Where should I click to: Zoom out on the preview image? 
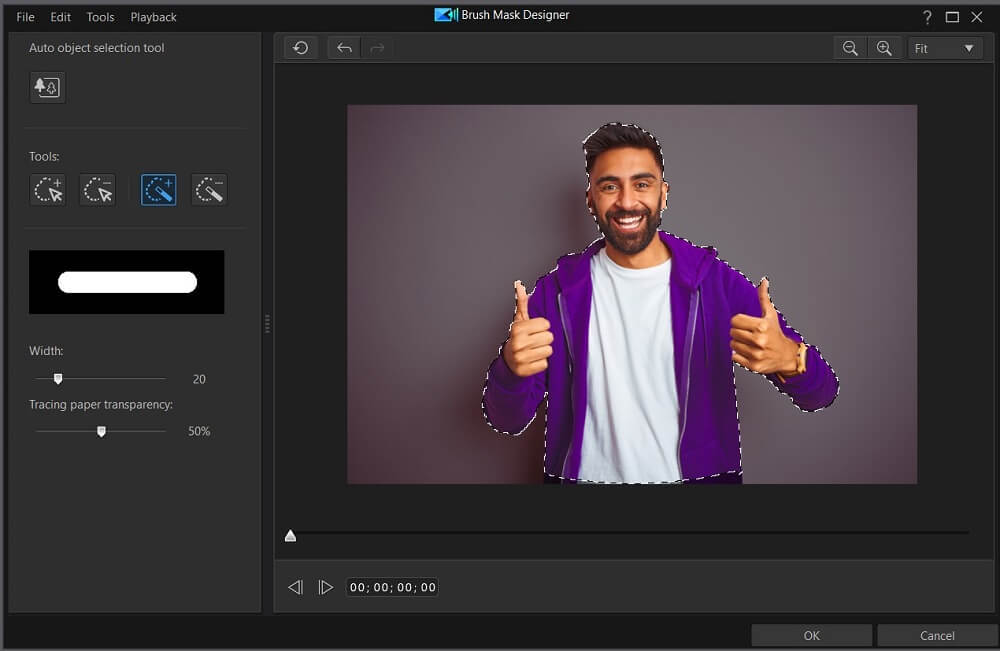tap(850, 47)
